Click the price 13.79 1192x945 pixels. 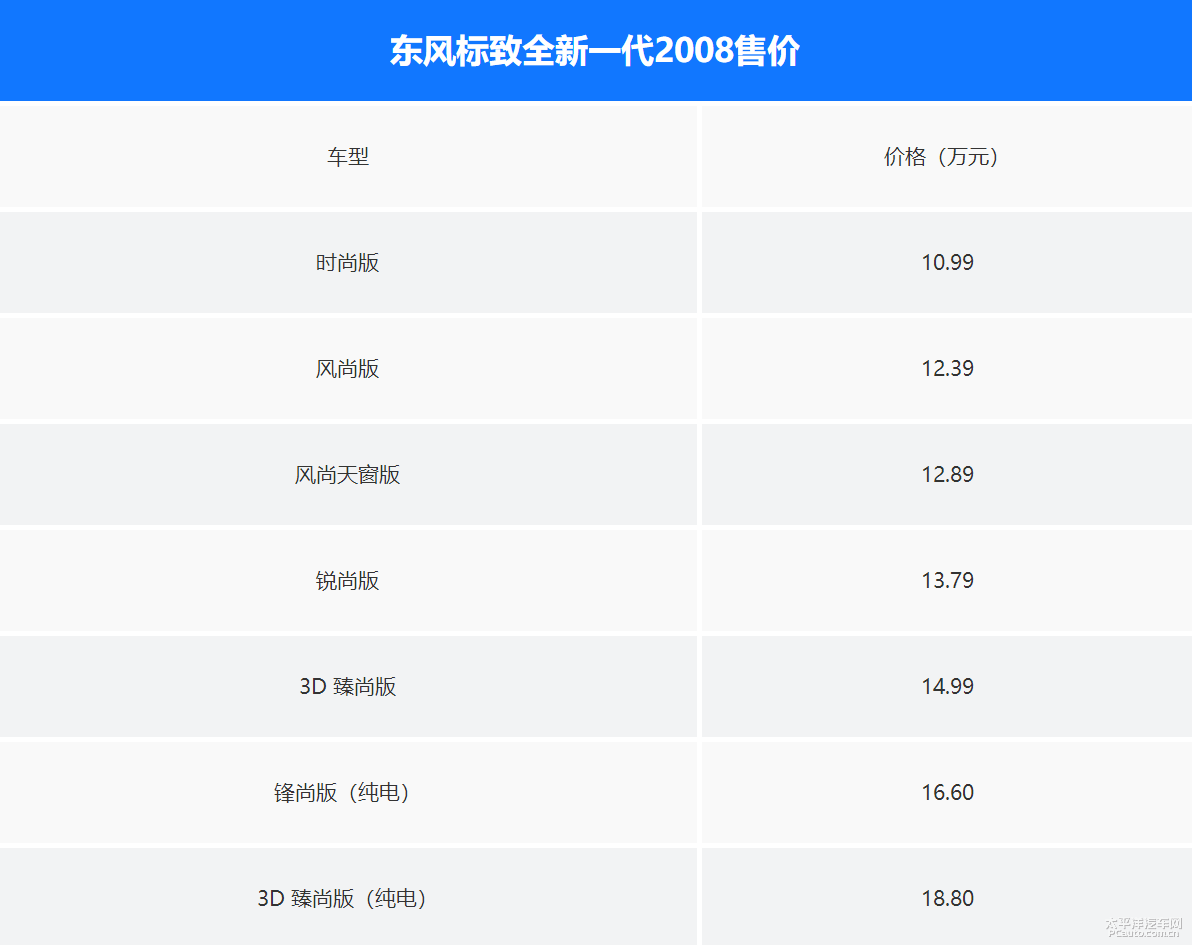click(x=947, y=581)
